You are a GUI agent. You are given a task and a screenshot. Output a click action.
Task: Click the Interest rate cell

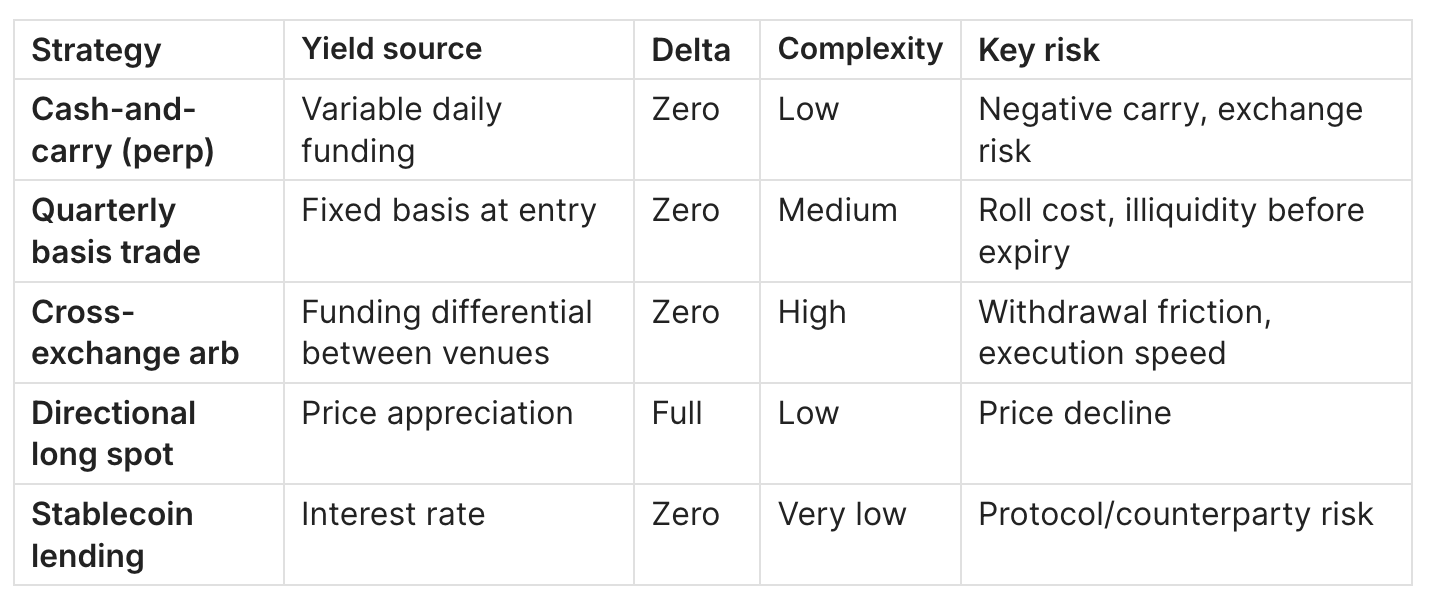point(393,514)
